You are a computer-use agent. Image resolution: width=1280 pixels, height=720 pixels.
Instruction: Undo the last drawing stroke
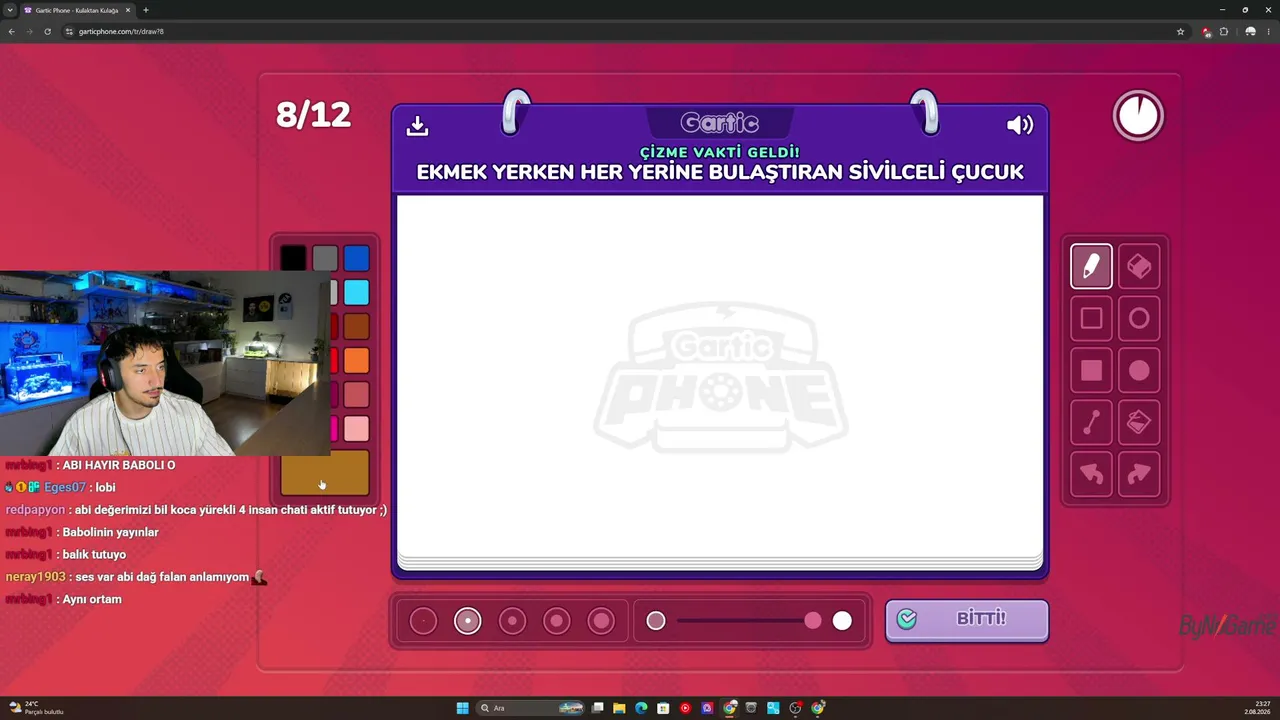1091,475
